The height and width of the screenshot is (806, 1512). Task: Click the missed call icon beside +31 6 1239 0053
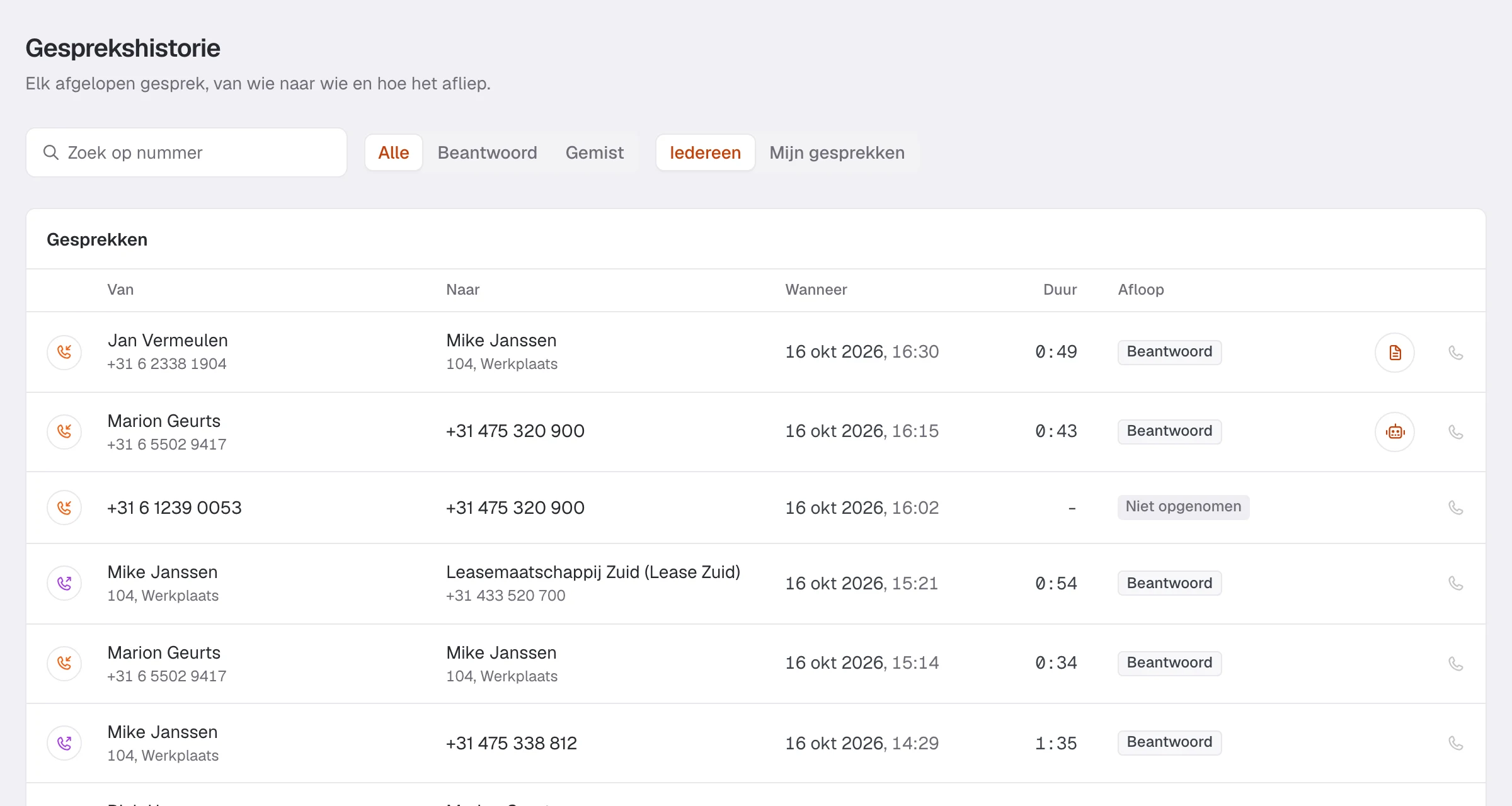click(64, 508)
